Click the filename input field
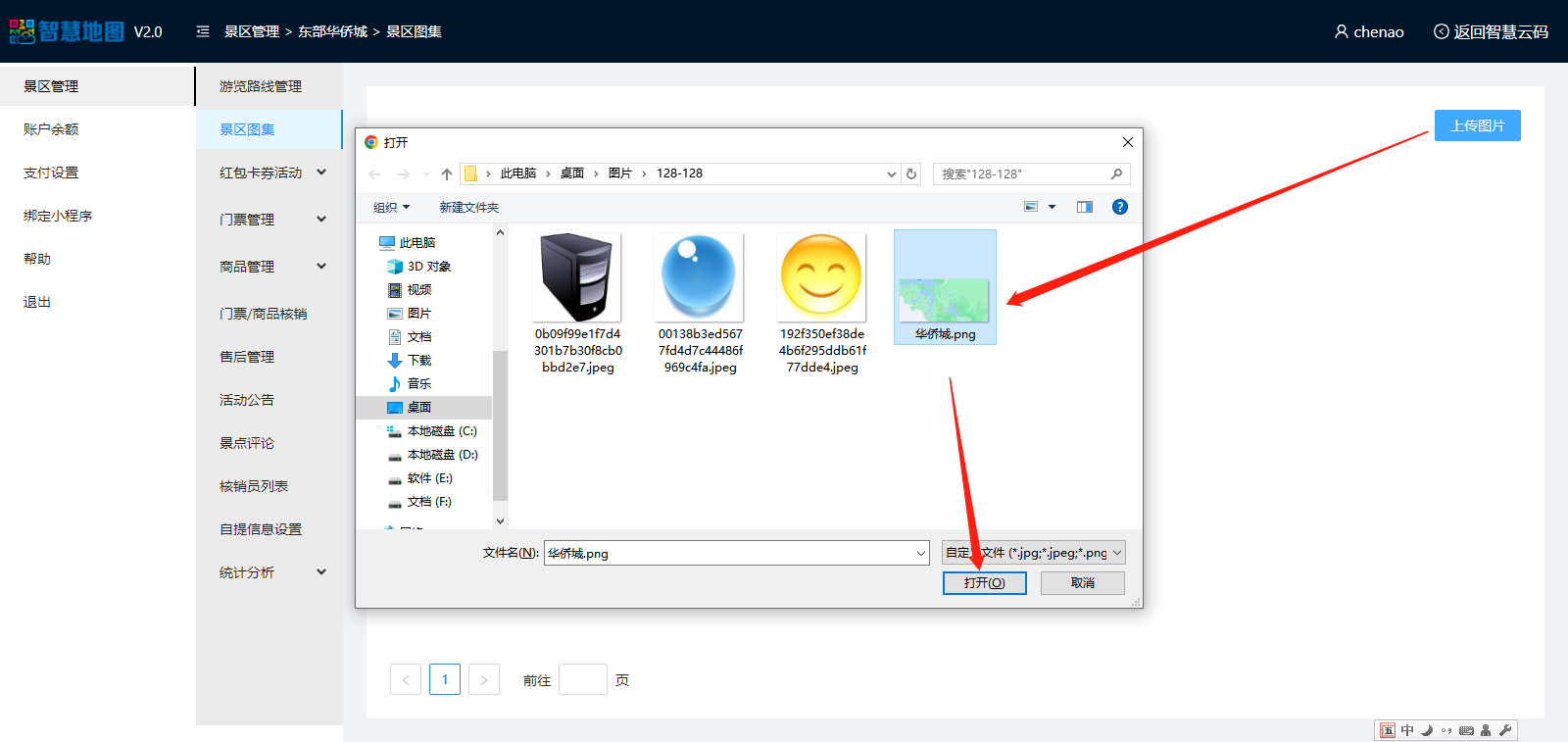 point(729,553)
